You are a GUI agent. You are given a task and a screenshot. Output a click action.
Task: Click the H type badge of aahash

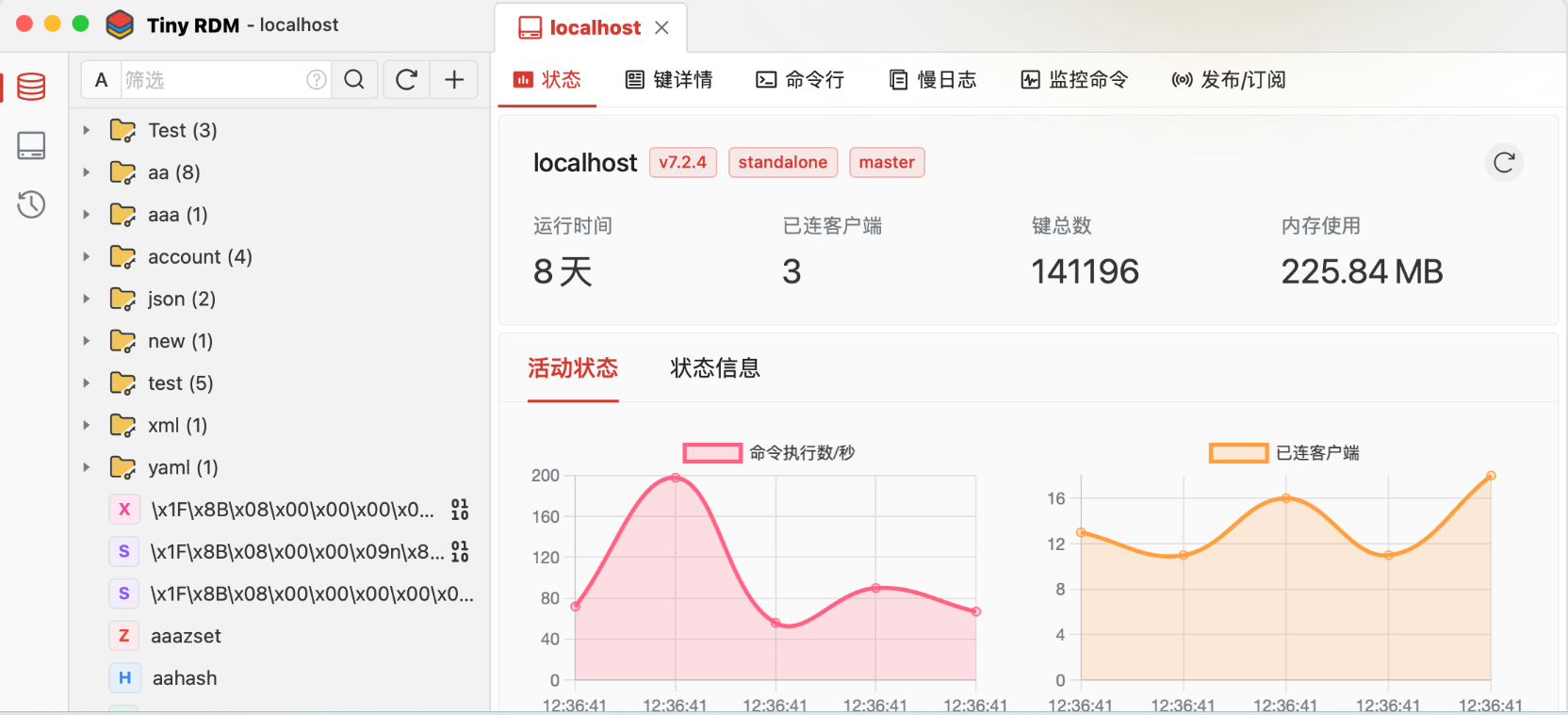tap(124, 678)
